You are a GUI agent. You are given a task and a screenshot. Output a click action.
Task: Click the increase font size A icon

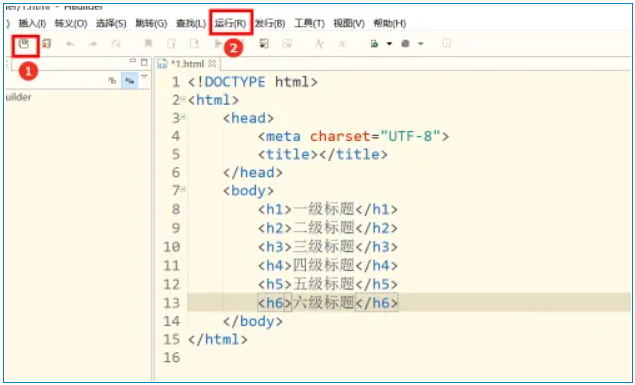tap(320, 44)
